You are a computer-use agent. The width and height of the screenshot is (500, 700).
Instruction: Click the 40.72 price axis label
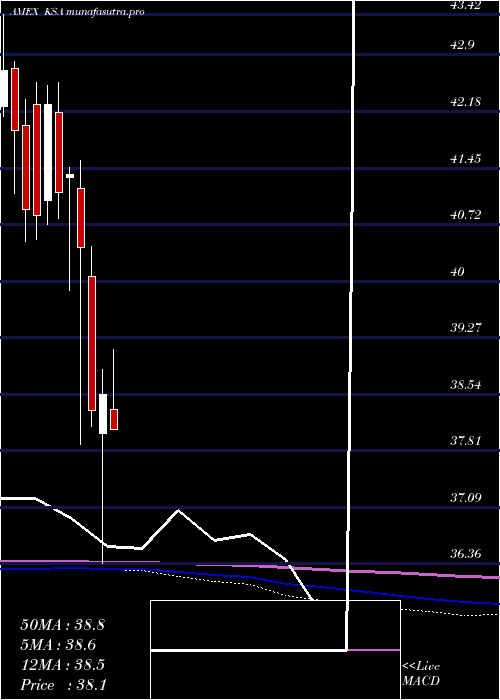pos(468,215)
